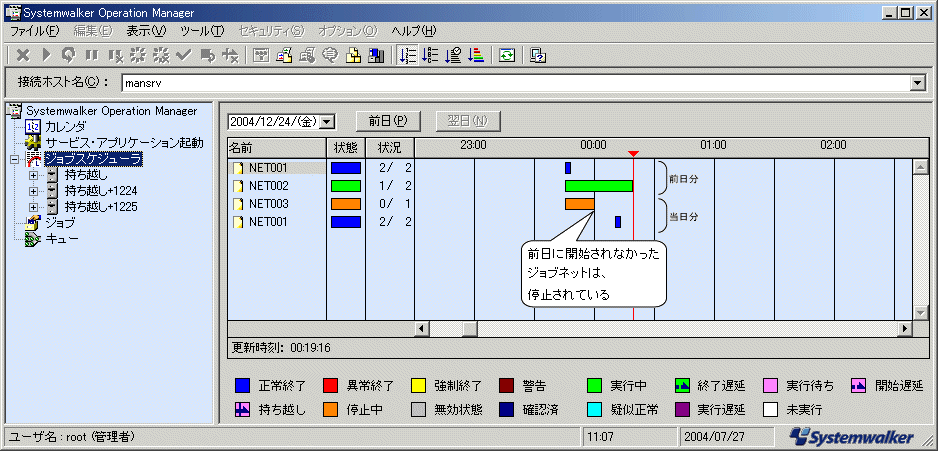Toggle the sort by number (1-2-3) icon

pyautogui.click(x=407, y=56)
